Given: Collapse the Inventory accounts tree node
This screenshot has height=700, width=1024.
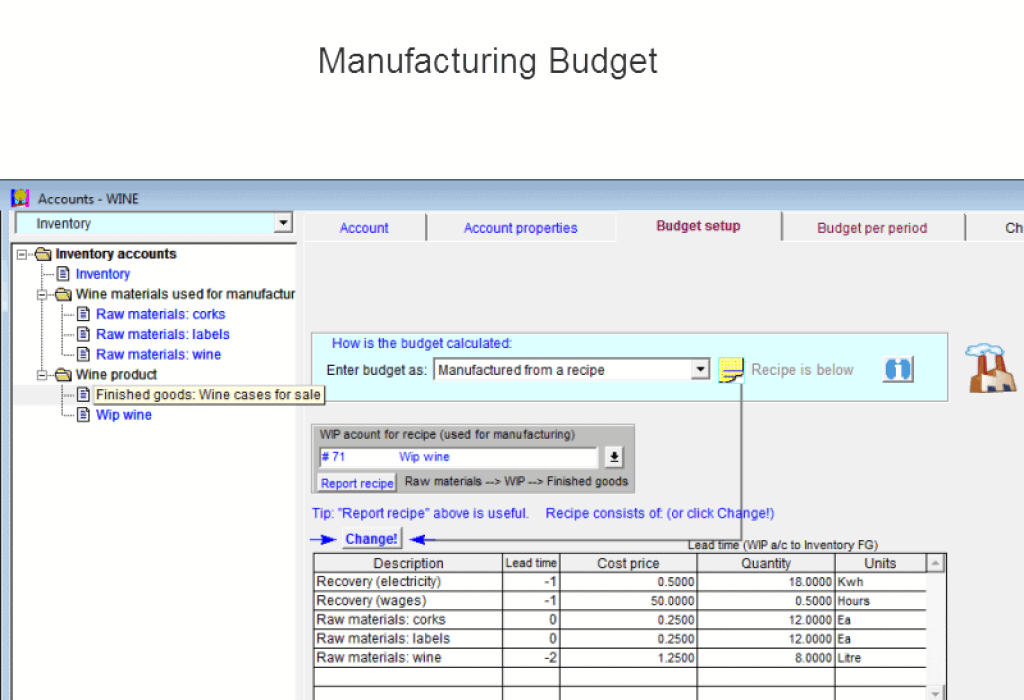Looking at the screenshot, I should pyautogui.click(x=22, y=254).
